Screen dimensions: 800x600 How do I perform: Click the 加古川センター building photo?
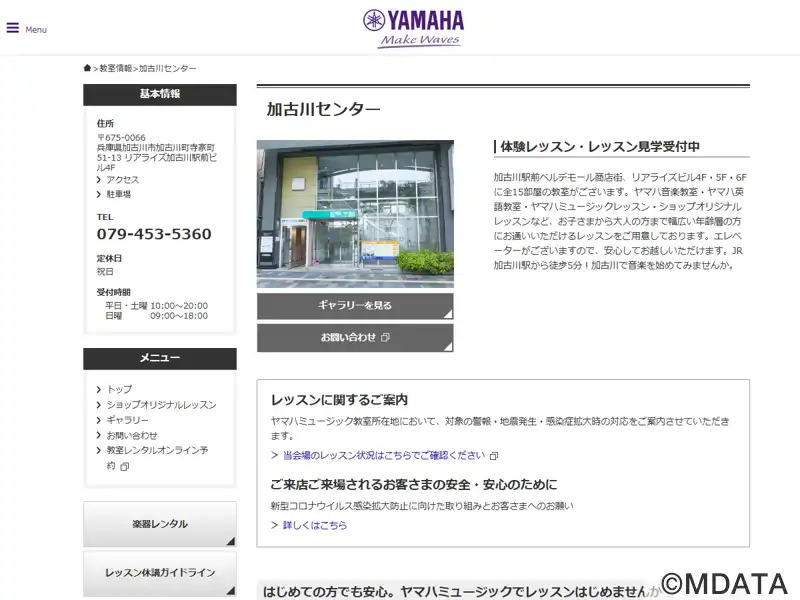[355, 214]
